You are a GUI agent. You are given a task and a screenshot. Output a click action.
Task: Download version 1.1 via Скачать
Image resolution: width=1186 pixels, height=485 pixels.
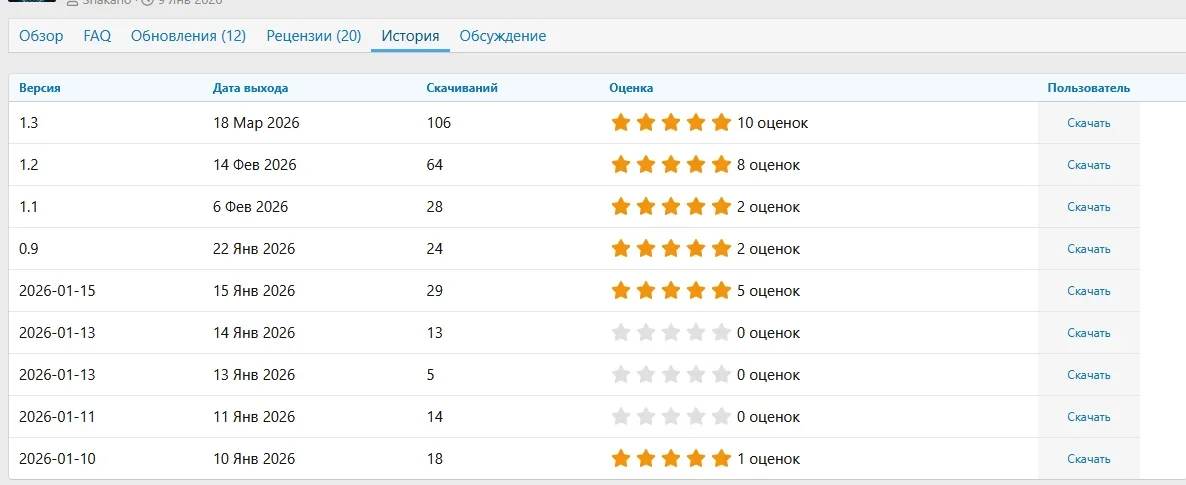(1088, 207)
